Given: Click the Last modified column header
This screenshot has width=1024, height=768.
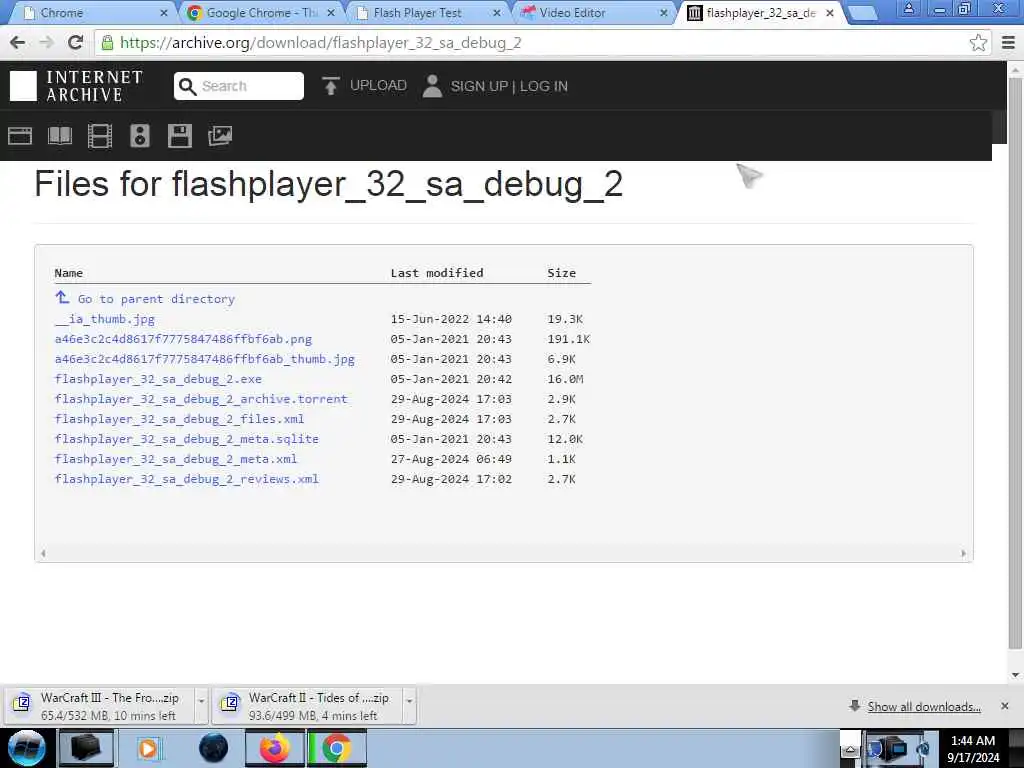Looking at the screenshot, I should coord(437,273).
